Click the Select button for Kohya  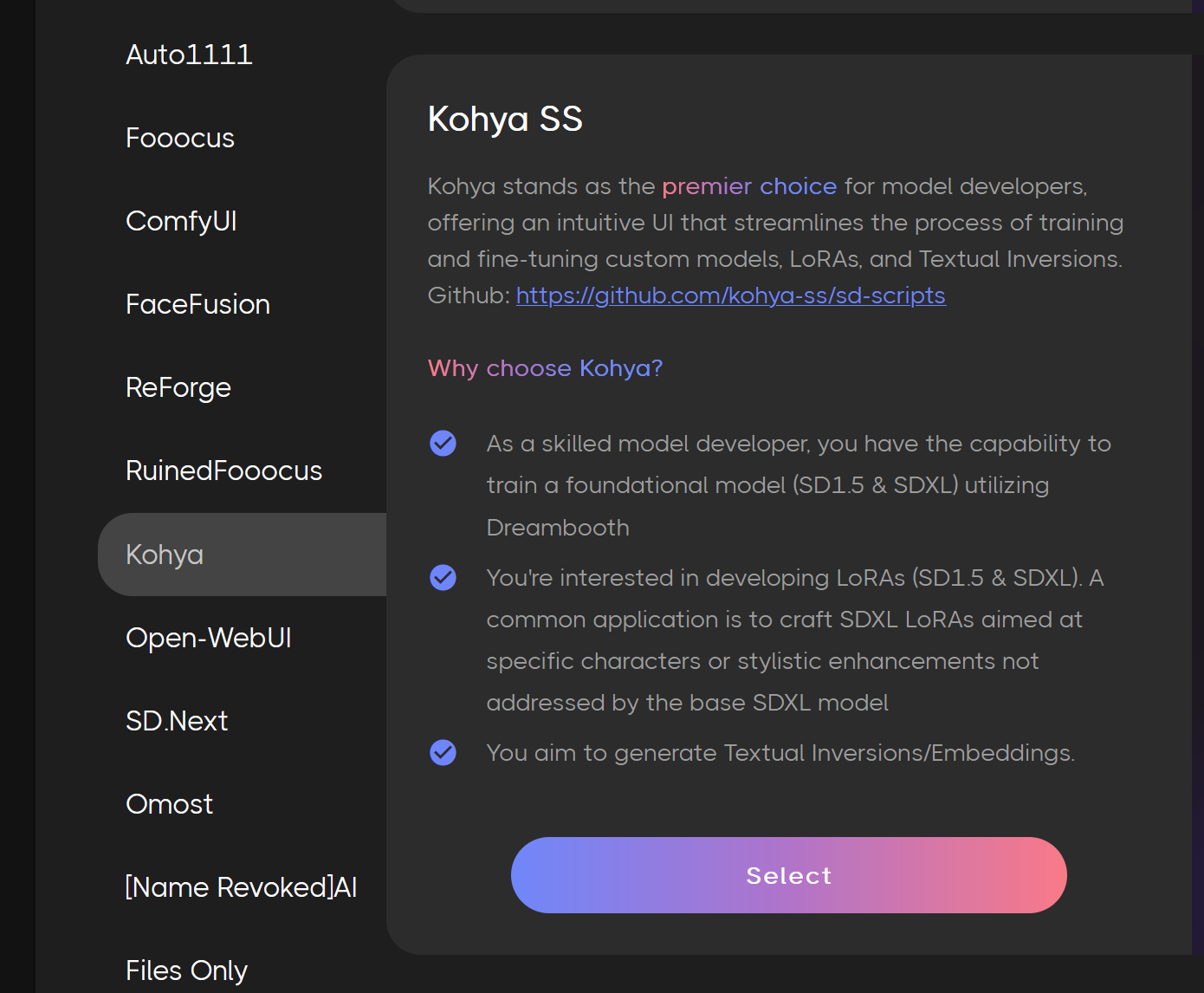click(x=787, y=875)
